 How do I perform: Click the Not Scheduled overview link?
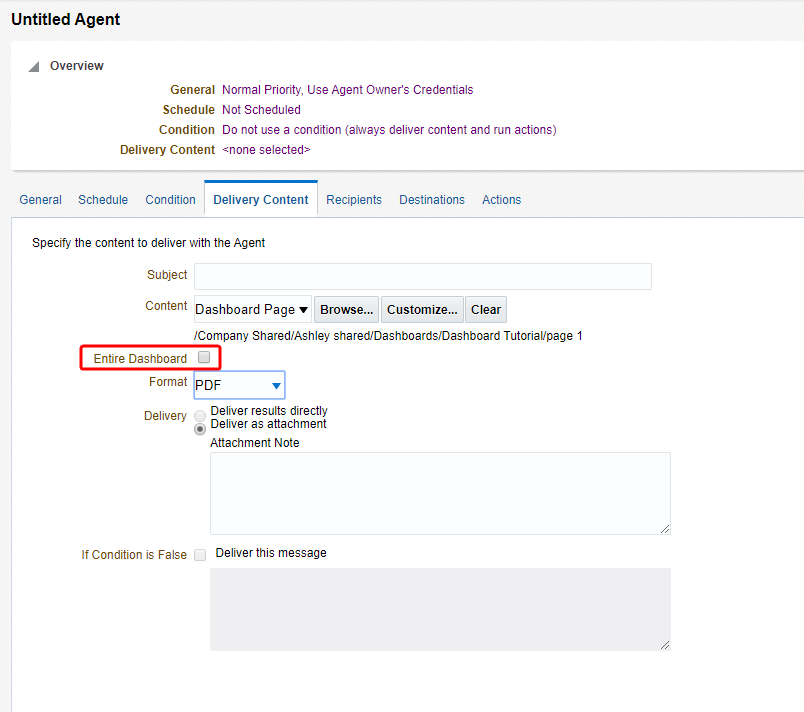(262, 110)
